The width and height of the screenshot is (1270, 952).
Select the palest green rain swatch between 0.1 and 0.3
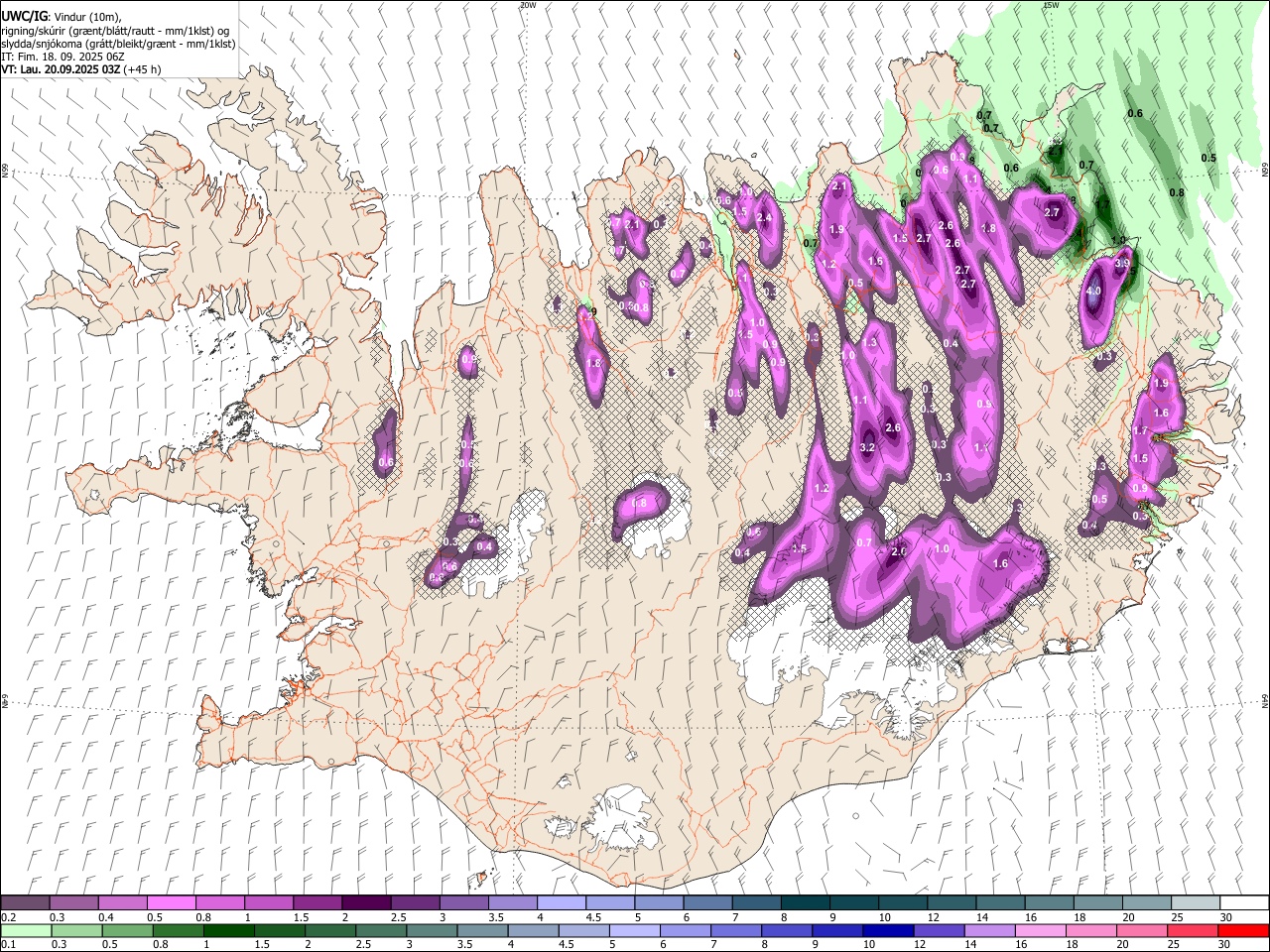[26, 931]
